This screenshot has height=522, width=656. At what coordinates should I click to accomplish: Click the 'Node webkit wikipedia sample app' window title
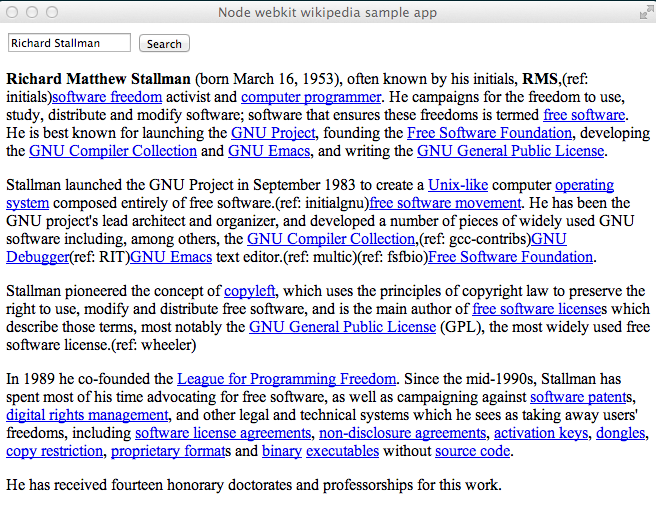327,13
